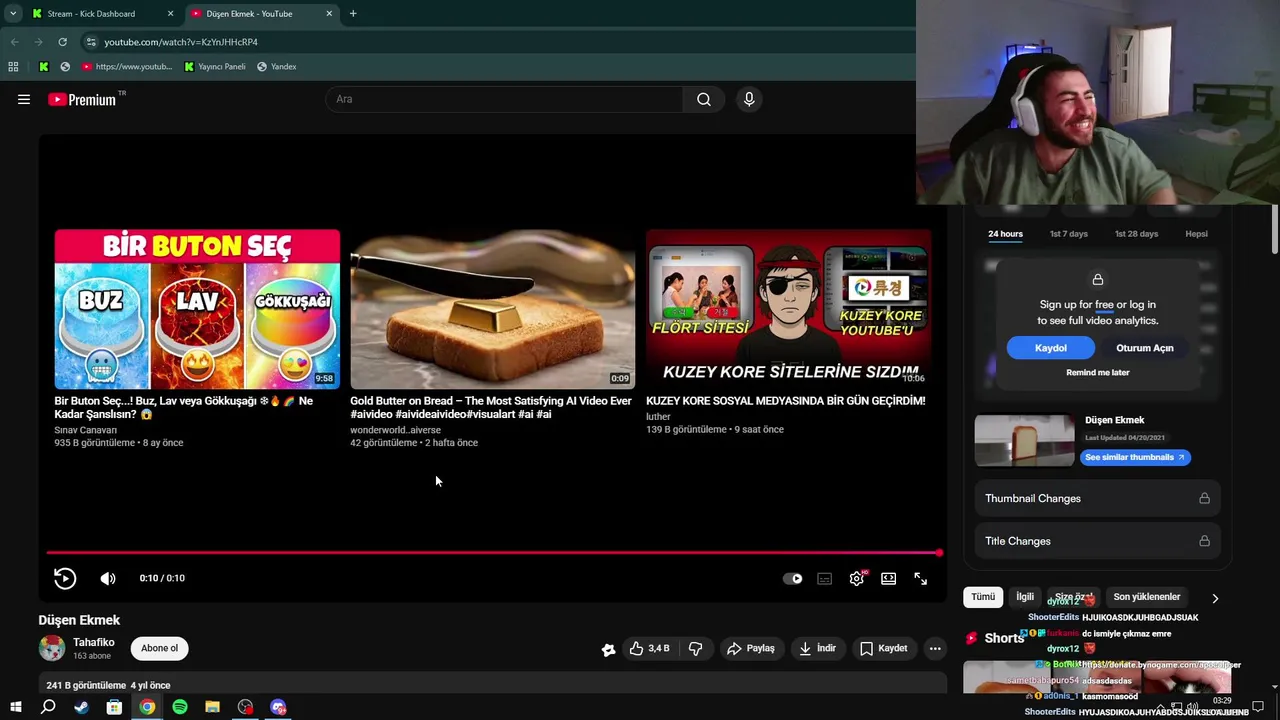Open the Bir Buton Seç suggested video thumbnail
Screen dimensions: 1280x720
pyautogui.click(x=197, y=309)
